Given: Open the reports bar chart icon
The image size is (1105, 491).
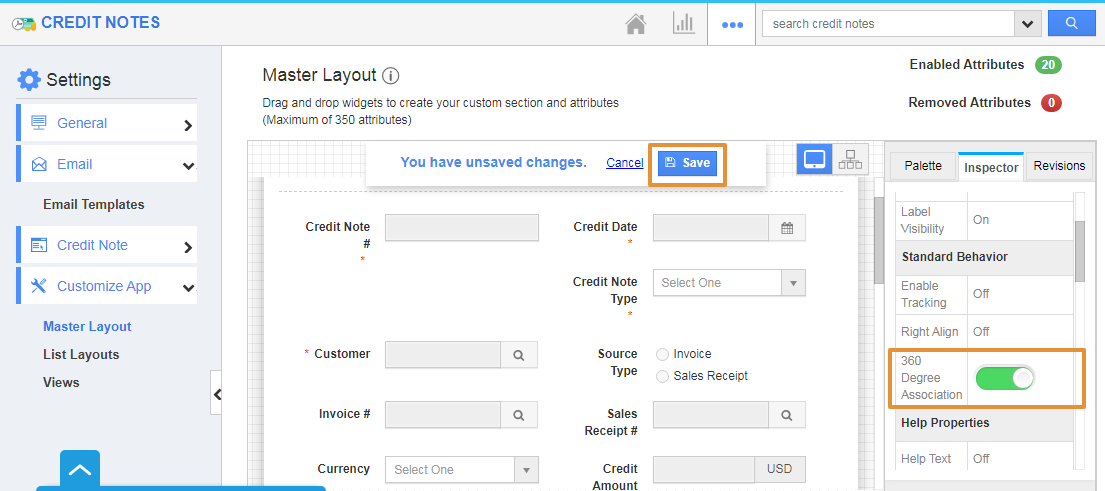Looking at the screenshot, I should point(684,23).
